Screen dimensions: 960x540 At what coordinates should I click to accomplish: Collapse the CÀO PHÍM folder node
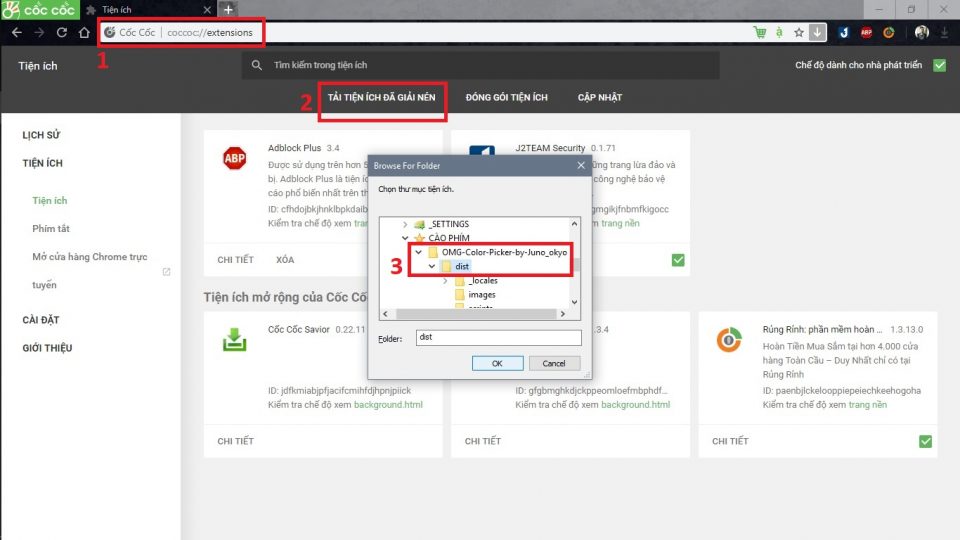[x=405, y=238]
